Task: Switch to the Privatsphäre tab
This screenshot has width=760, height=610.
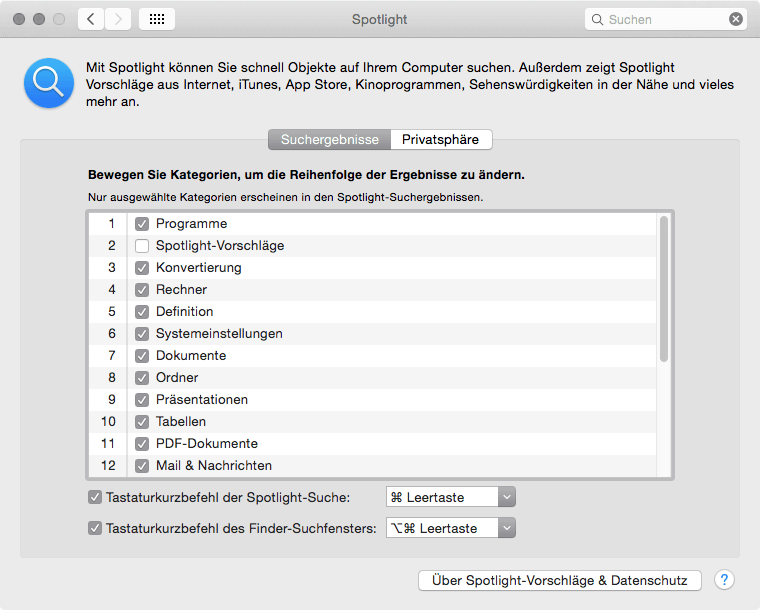Action: point(441,140)
